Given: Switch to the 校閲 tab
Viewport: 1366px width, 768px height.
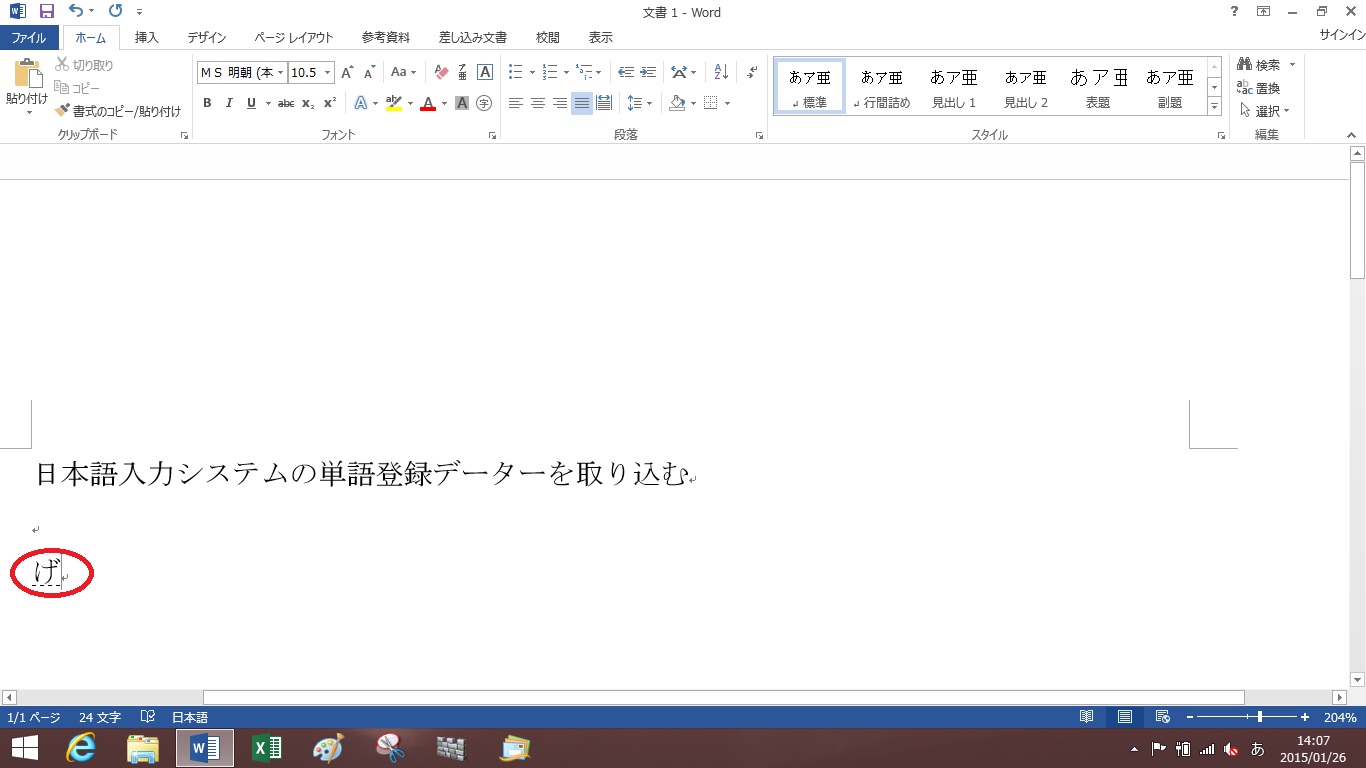Looking at the screenshot, I should pyautogui.click(x=548, y=37).
